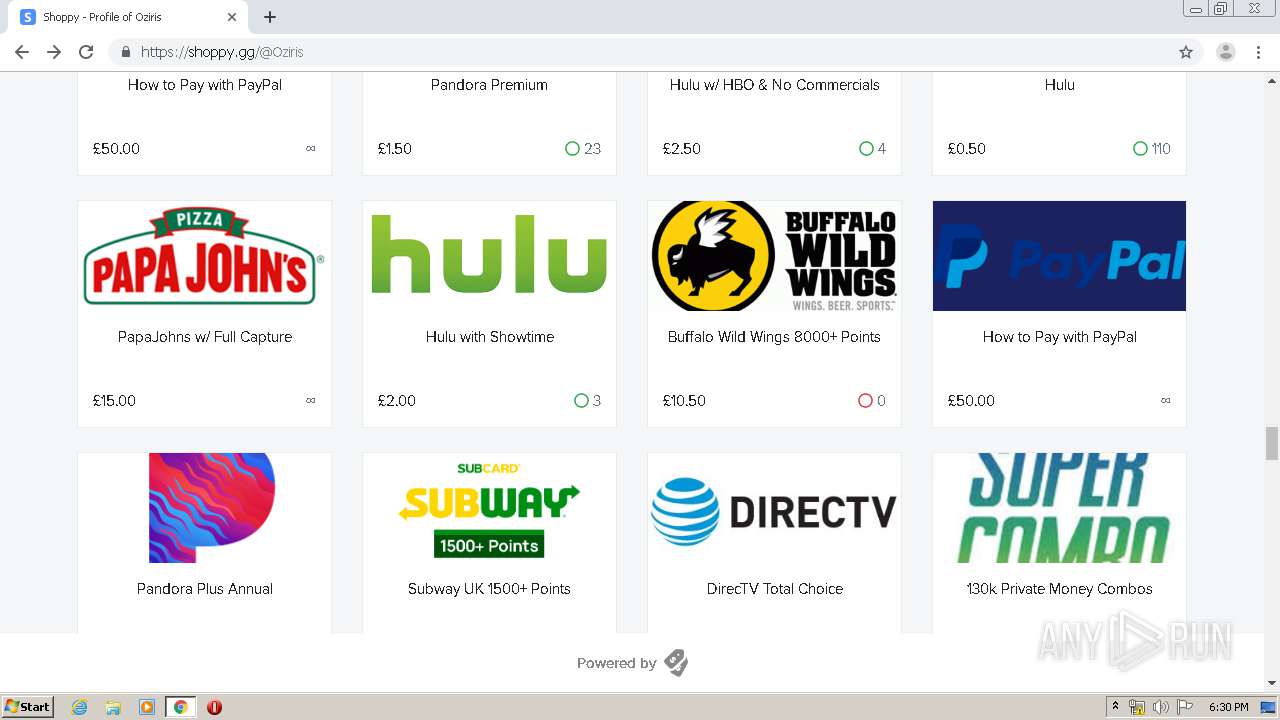Open DirecTV Total Choice listing
Image resolution: width=1280 pixels, height=720 pixels.
coord(775,589)
